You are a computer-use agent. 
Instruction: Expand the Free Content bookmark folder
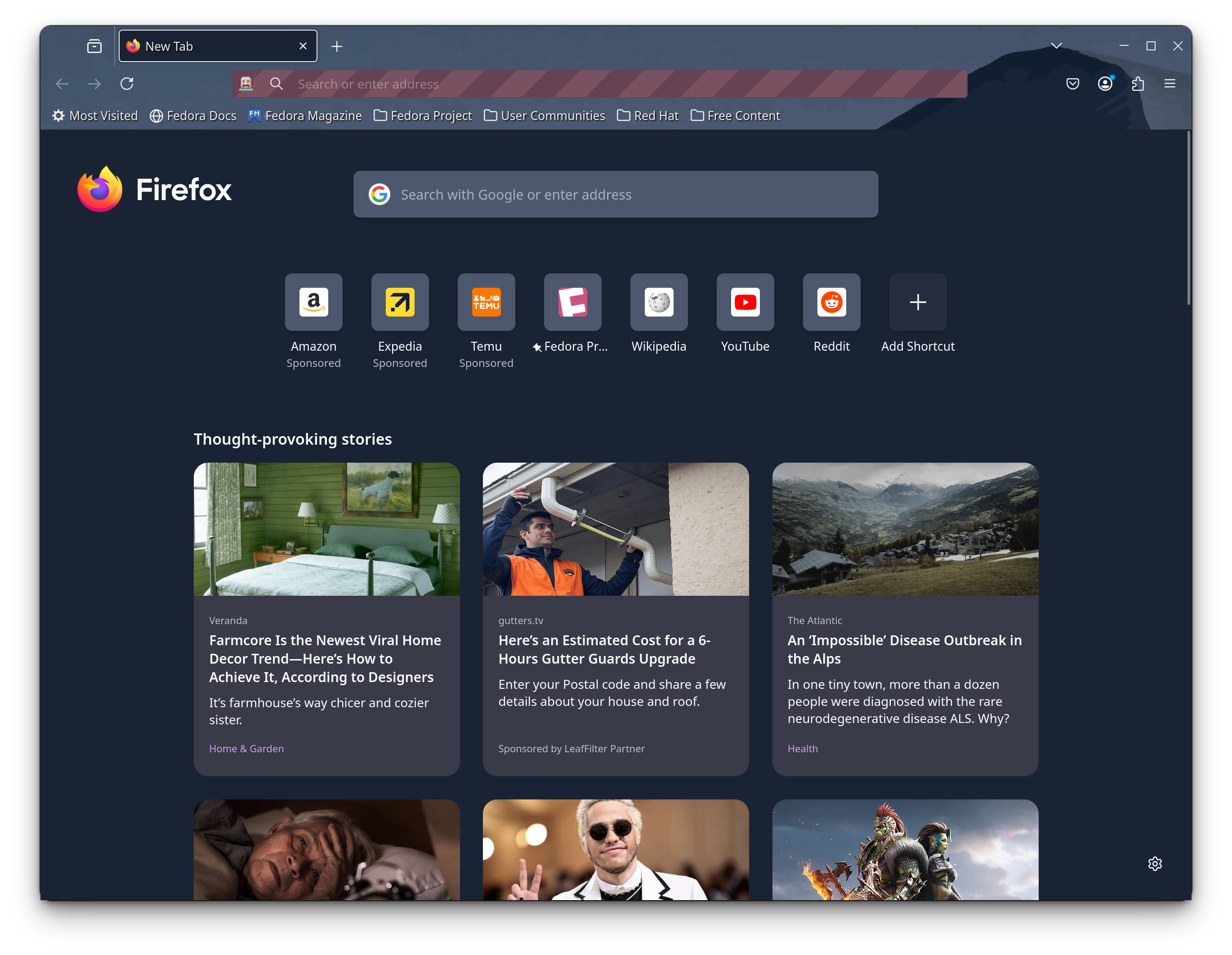pos(735,116)
